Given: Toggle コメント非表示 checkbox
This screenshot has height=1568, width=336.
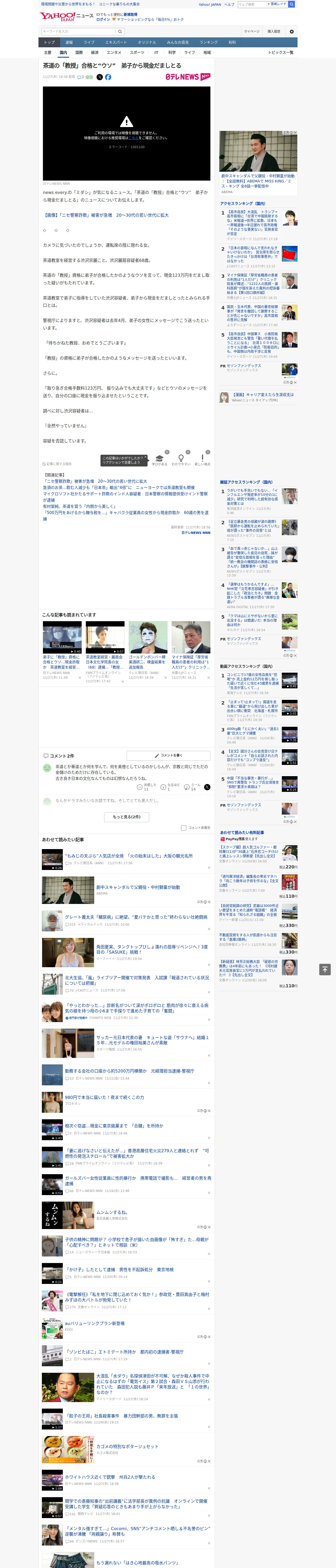Looking at the screenshot, I should point(183,828).
